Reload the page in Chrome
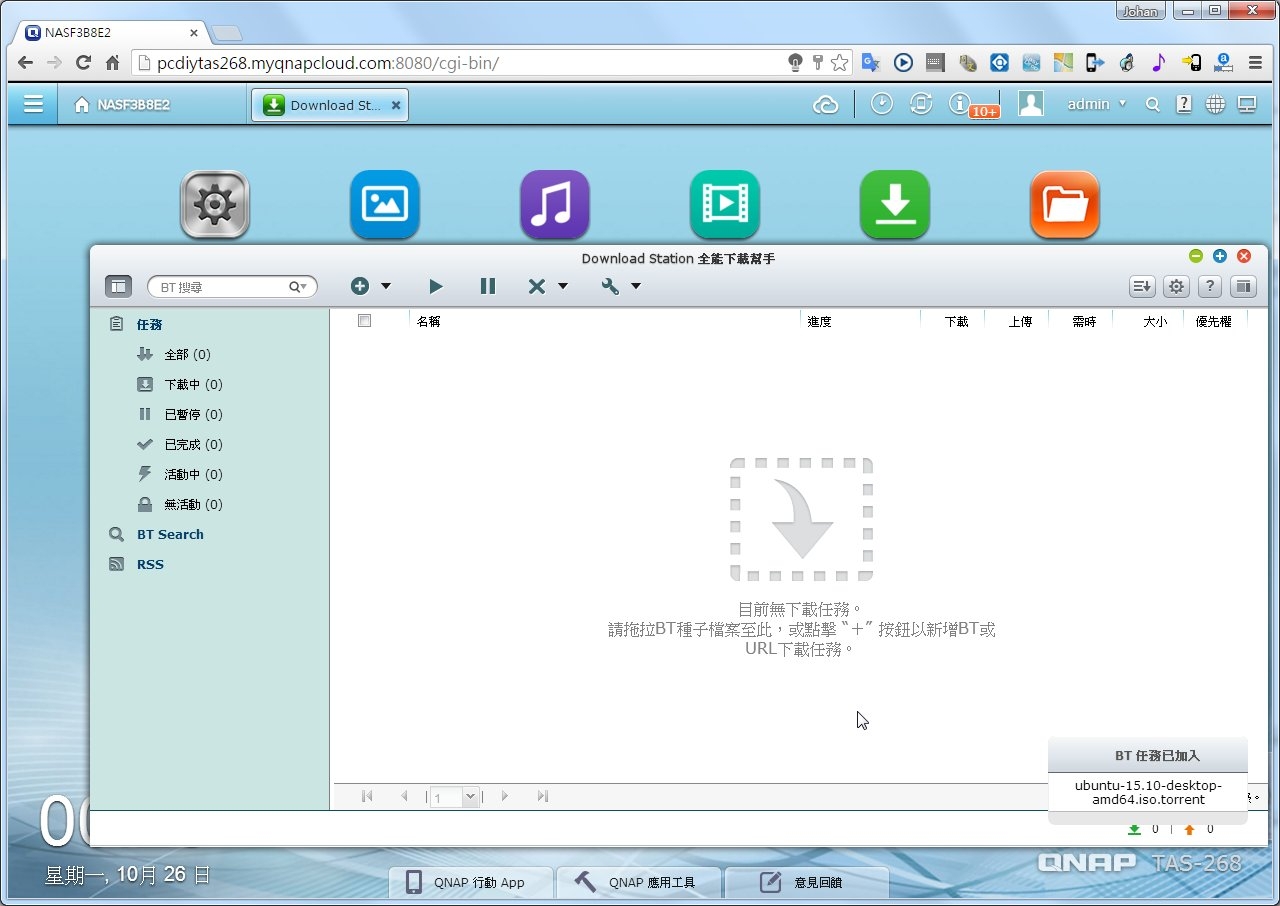 click(x=84, y=62)
